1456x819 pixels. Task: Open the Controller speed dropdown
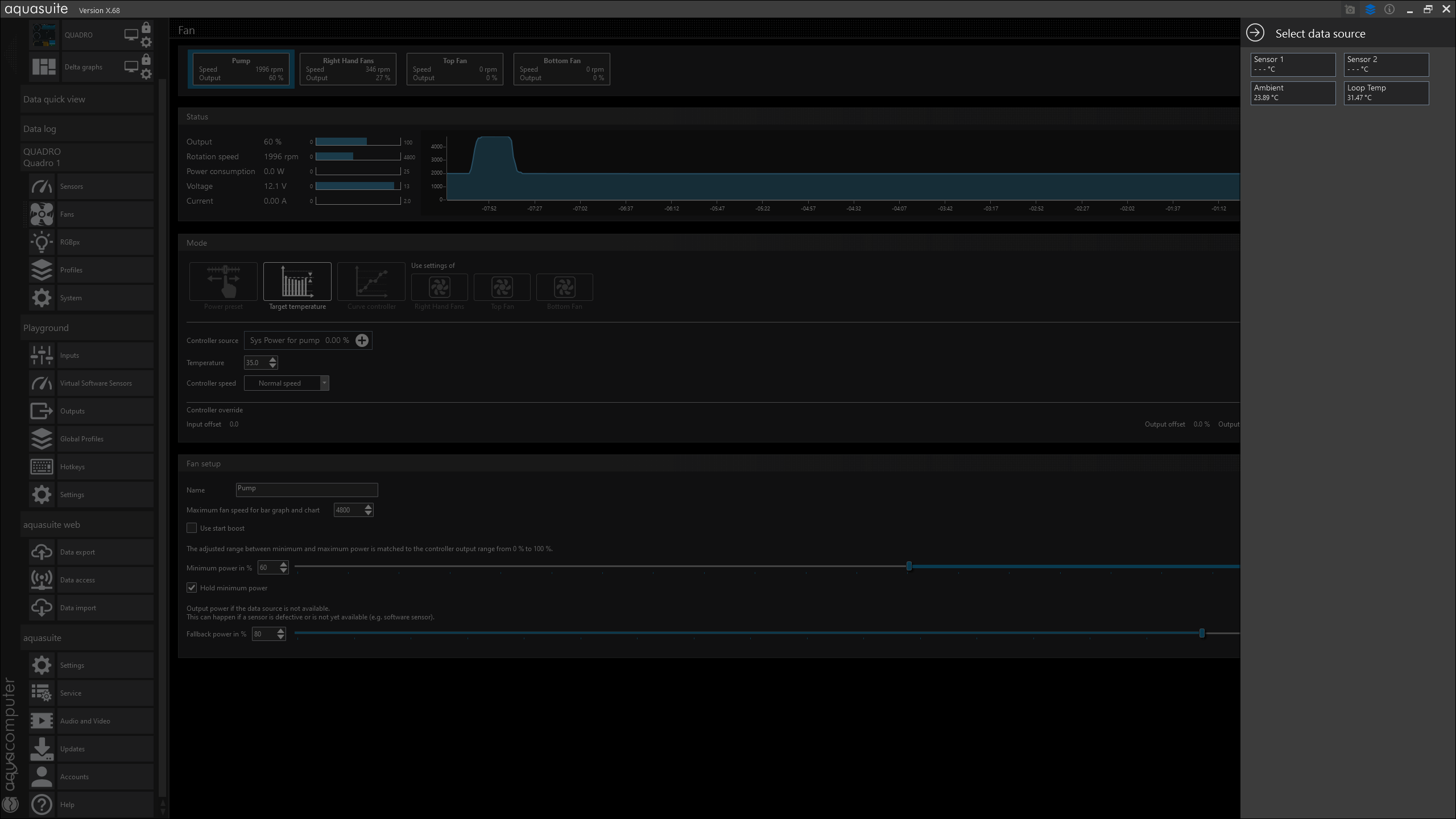pos(324,383)
